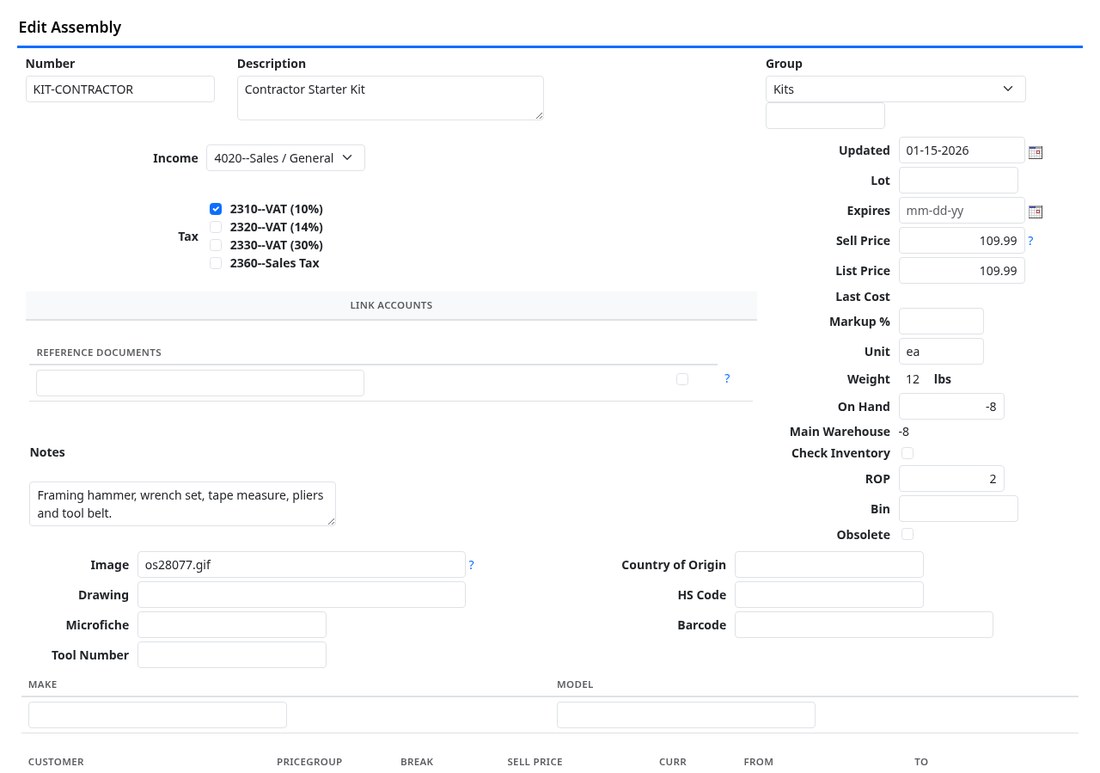Open the Group dropdown showing Kits

tap(895, 89)
